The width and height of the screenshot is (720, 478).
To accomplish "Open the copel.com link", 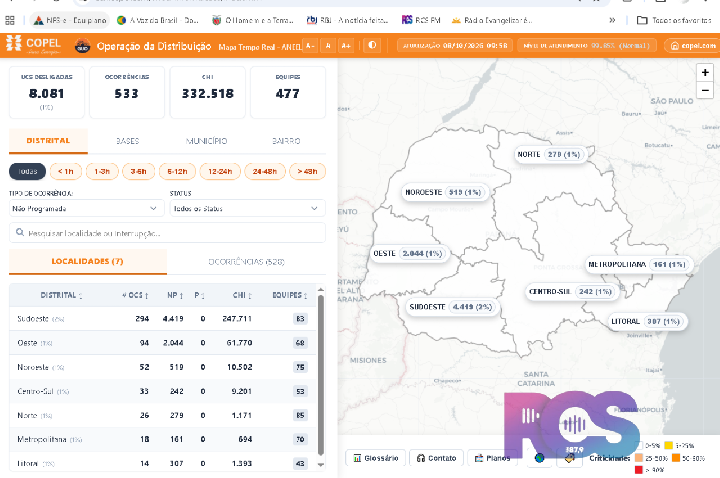I will tap(693, 45).
